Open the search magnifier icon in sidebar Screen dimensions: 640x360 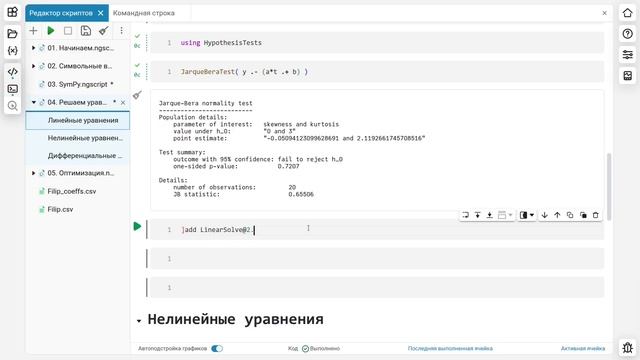pos(13,106)
